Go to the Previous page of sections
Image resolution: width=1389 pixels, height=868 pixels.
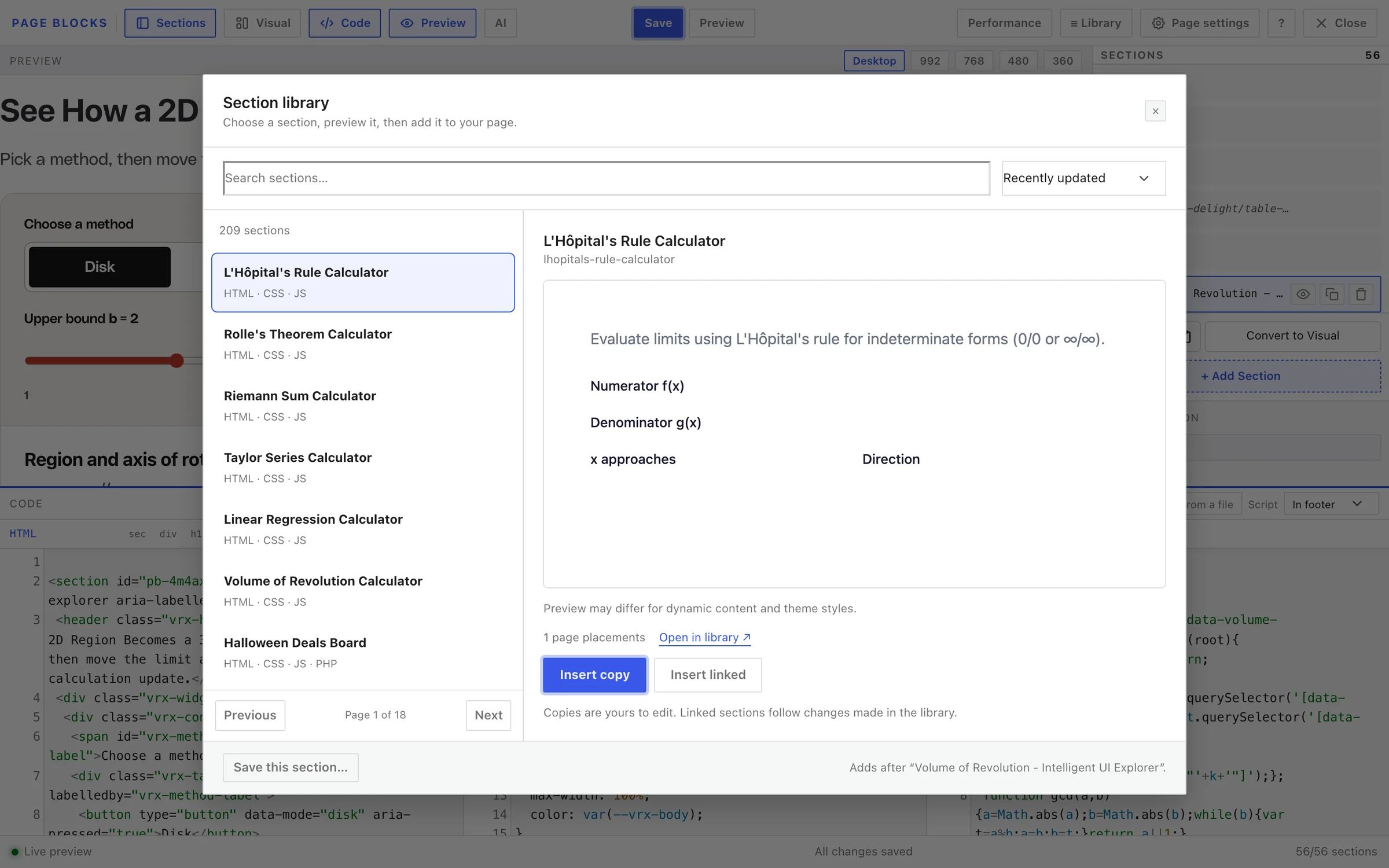(x=250, y=715)
